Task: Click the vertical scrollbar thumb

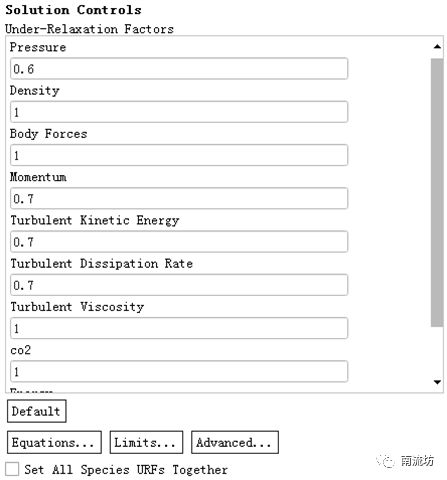Action: tap(437, 193)
